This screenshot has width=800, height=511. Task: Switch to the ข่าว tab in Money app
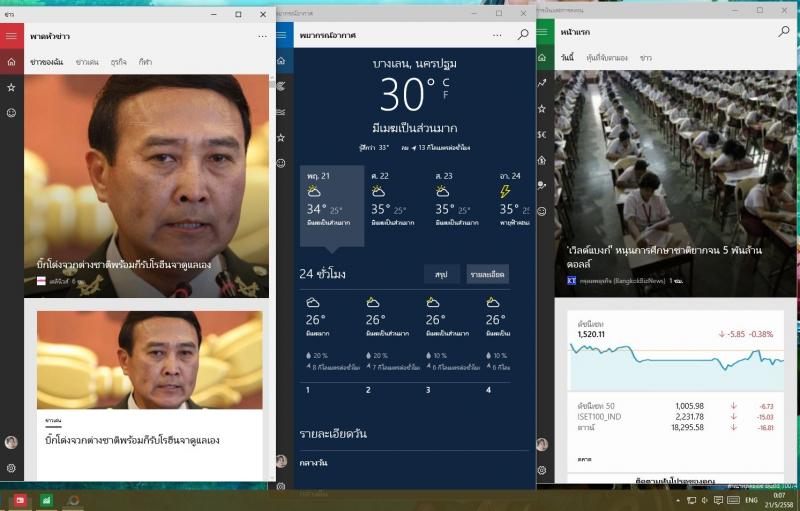click(646, 58)
